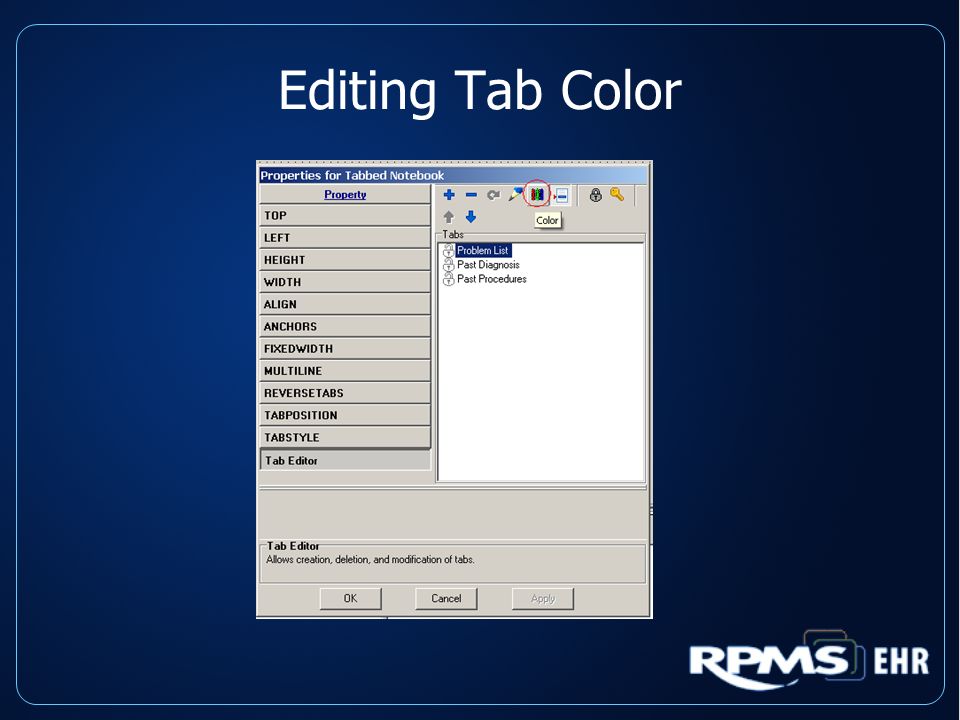Select the TOP property

[x=345, y=216]
